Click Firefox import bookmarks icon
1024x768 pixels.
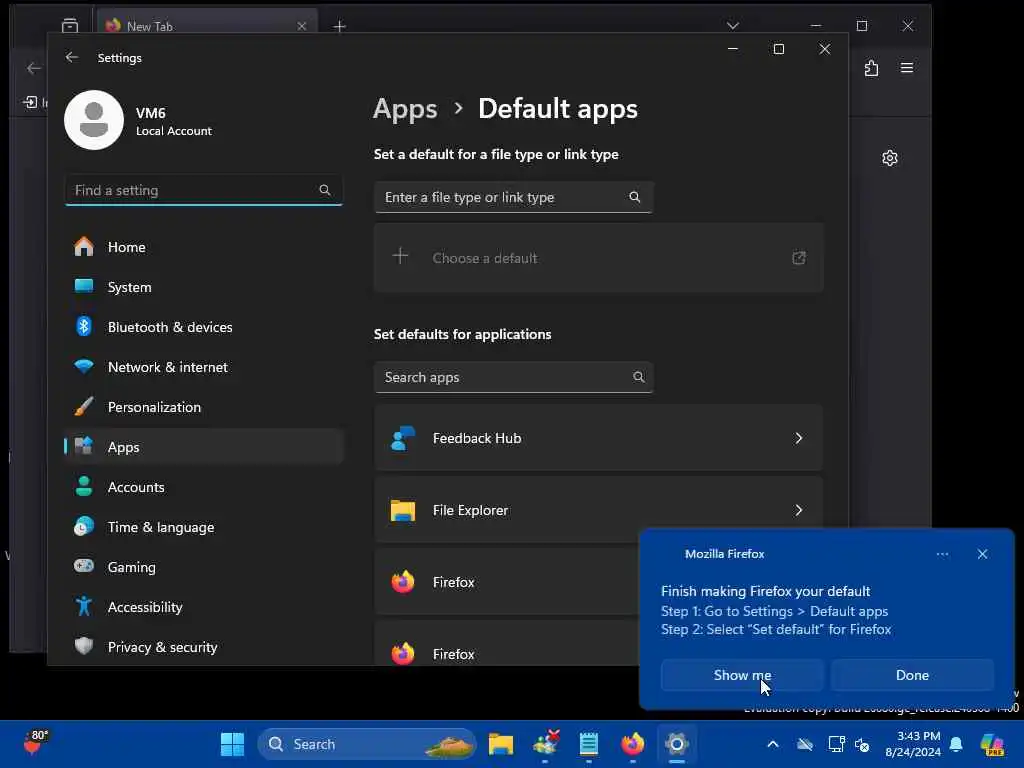pos(30,102)
